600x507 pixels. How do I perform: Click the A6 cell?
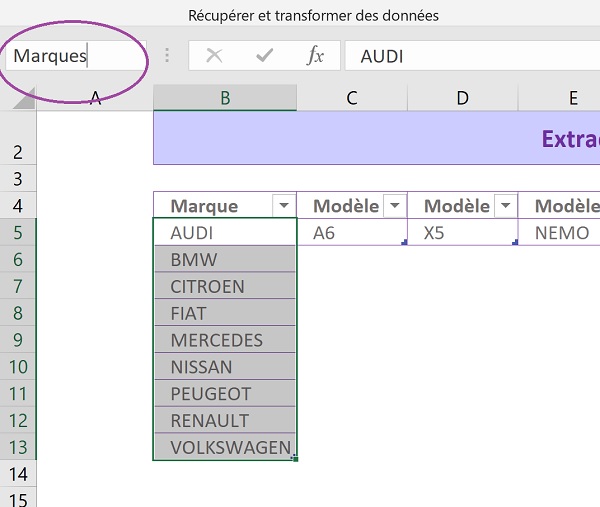(x=352, y=232)
